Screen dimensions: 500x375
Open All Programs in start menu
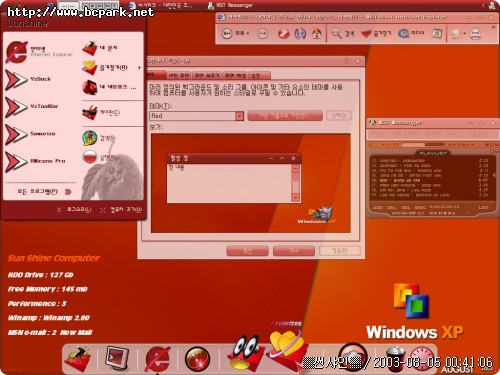[44, 192]
